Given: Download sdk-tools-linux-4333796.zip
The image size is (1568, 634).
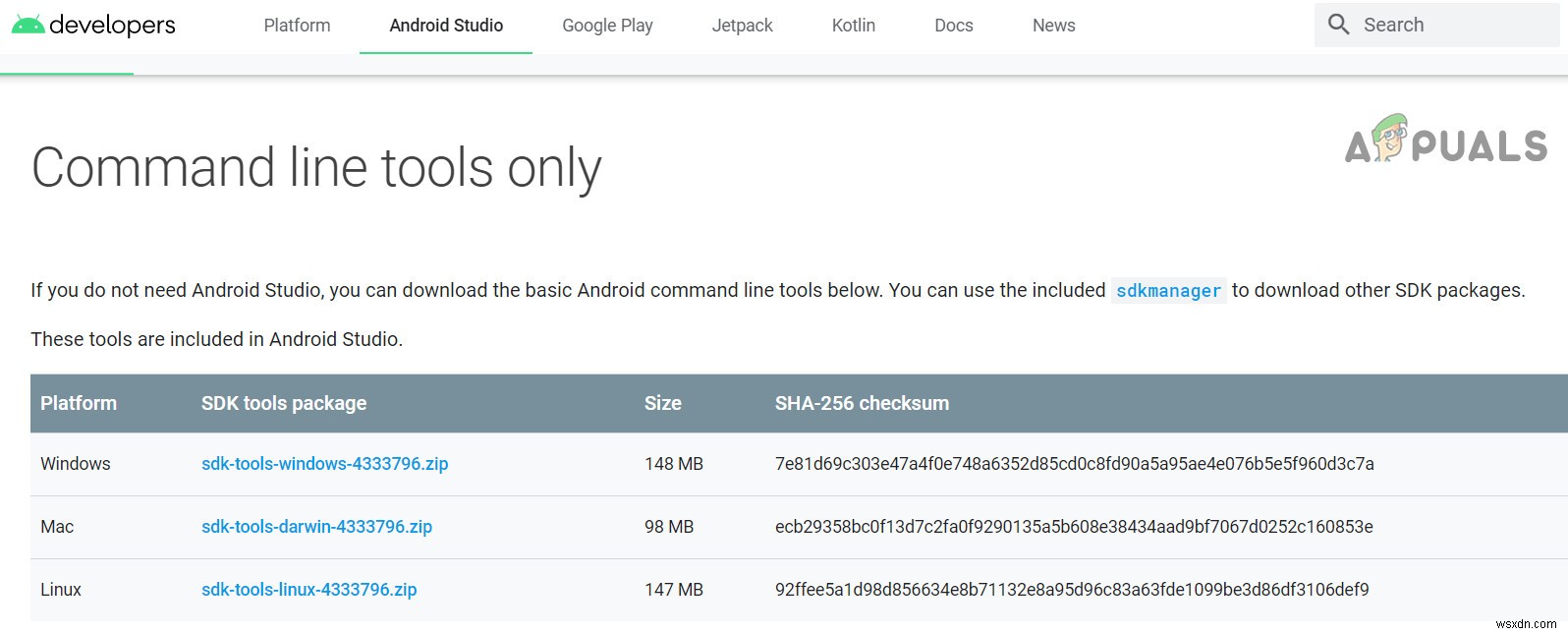Looking at the screenshot, I should click(308, 590).
